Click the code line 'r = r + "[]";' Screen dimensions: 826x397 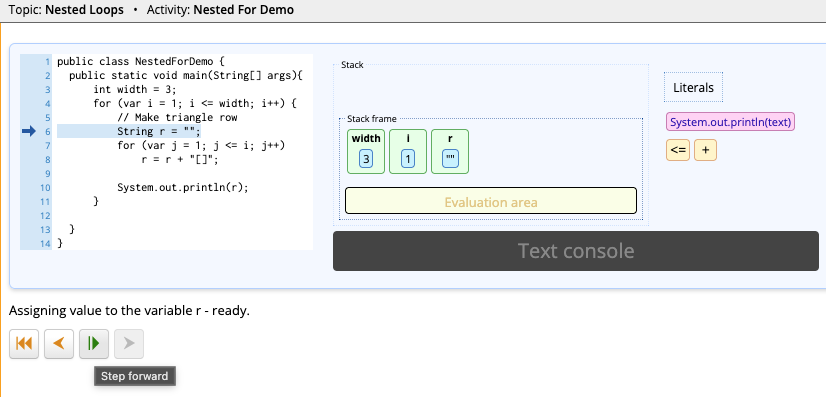tap(179, 159)
